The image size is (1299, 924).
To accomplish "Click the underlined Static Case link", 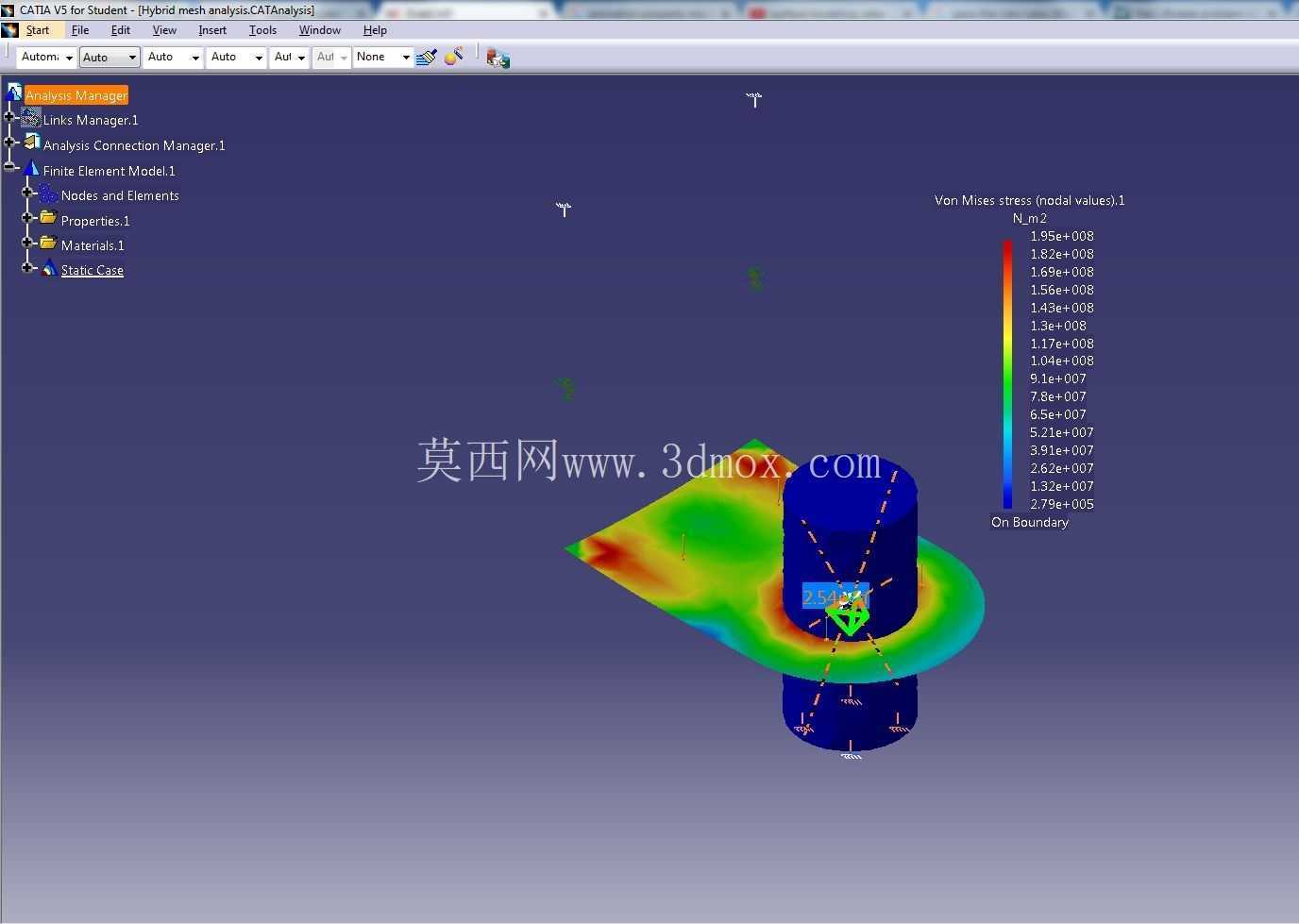I will coord(92,270).
